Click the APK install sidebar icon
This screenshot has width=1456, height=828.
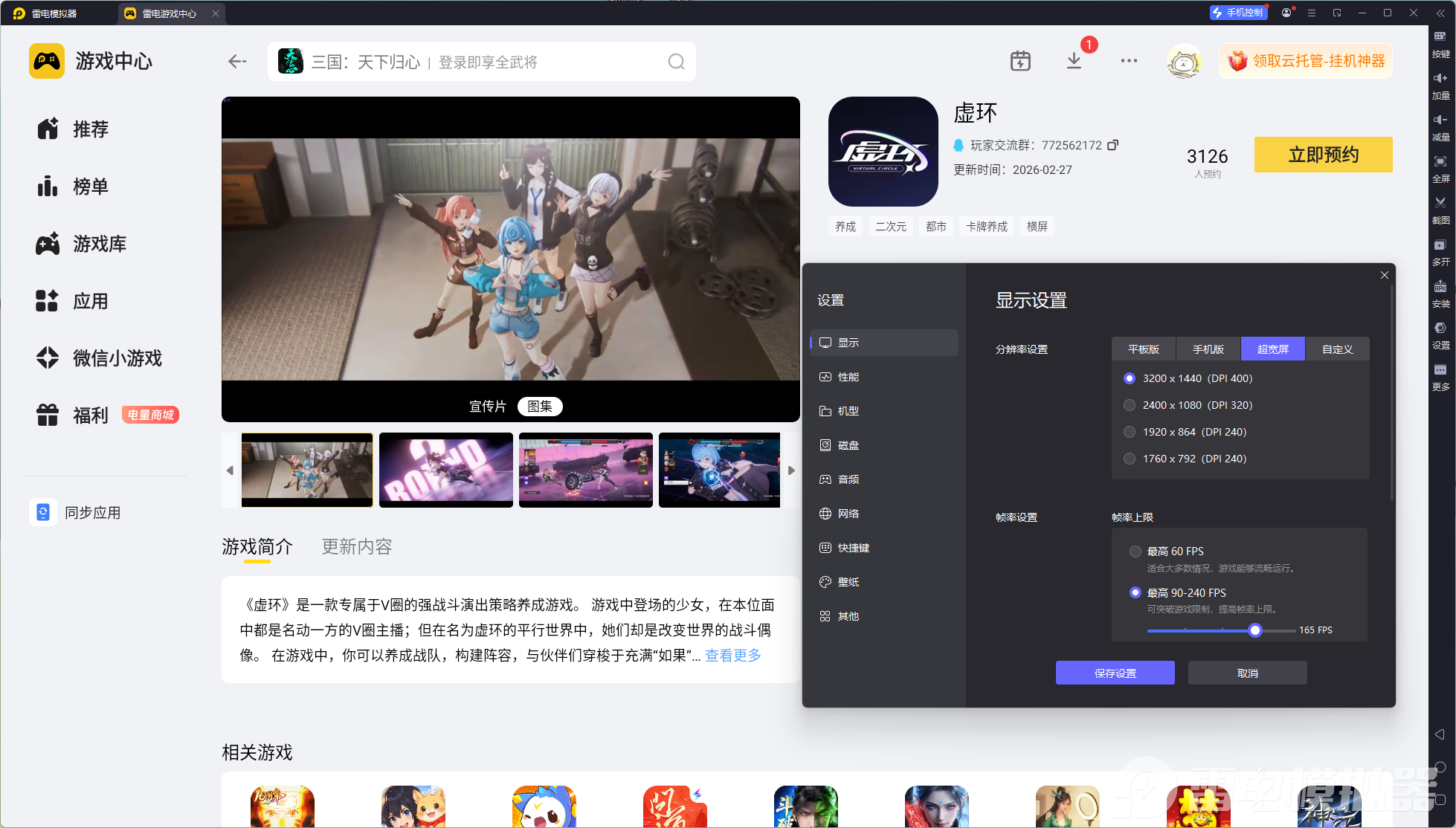(1440, 287)
